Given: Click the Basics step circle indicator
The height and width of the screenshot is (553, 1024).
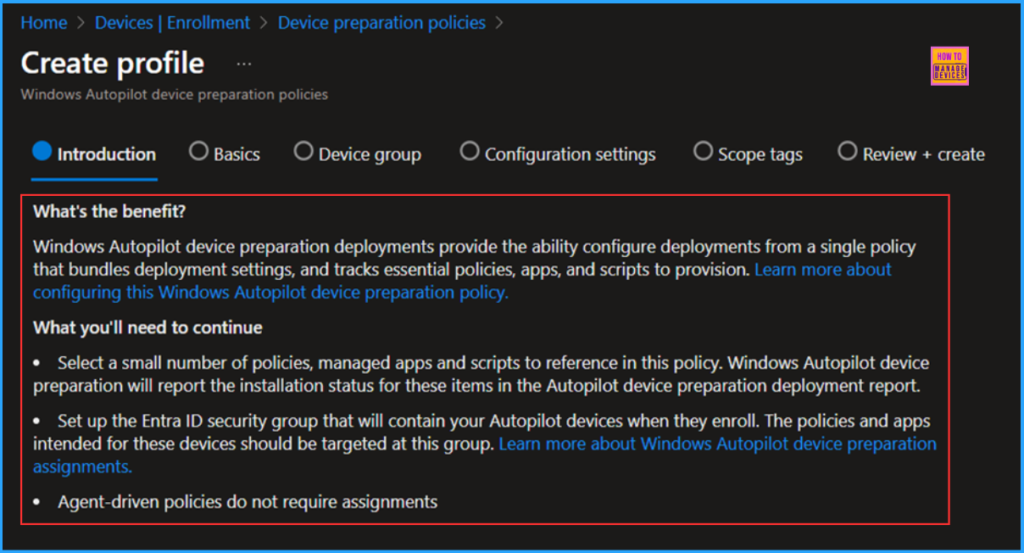Looking at the screenshot, I should point(199,151).
